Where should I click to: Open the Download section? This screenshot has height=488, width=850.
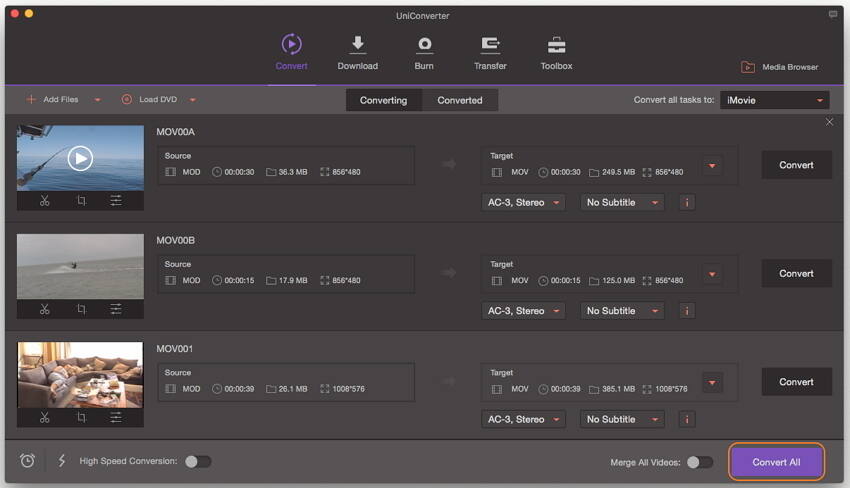(357, 52)
